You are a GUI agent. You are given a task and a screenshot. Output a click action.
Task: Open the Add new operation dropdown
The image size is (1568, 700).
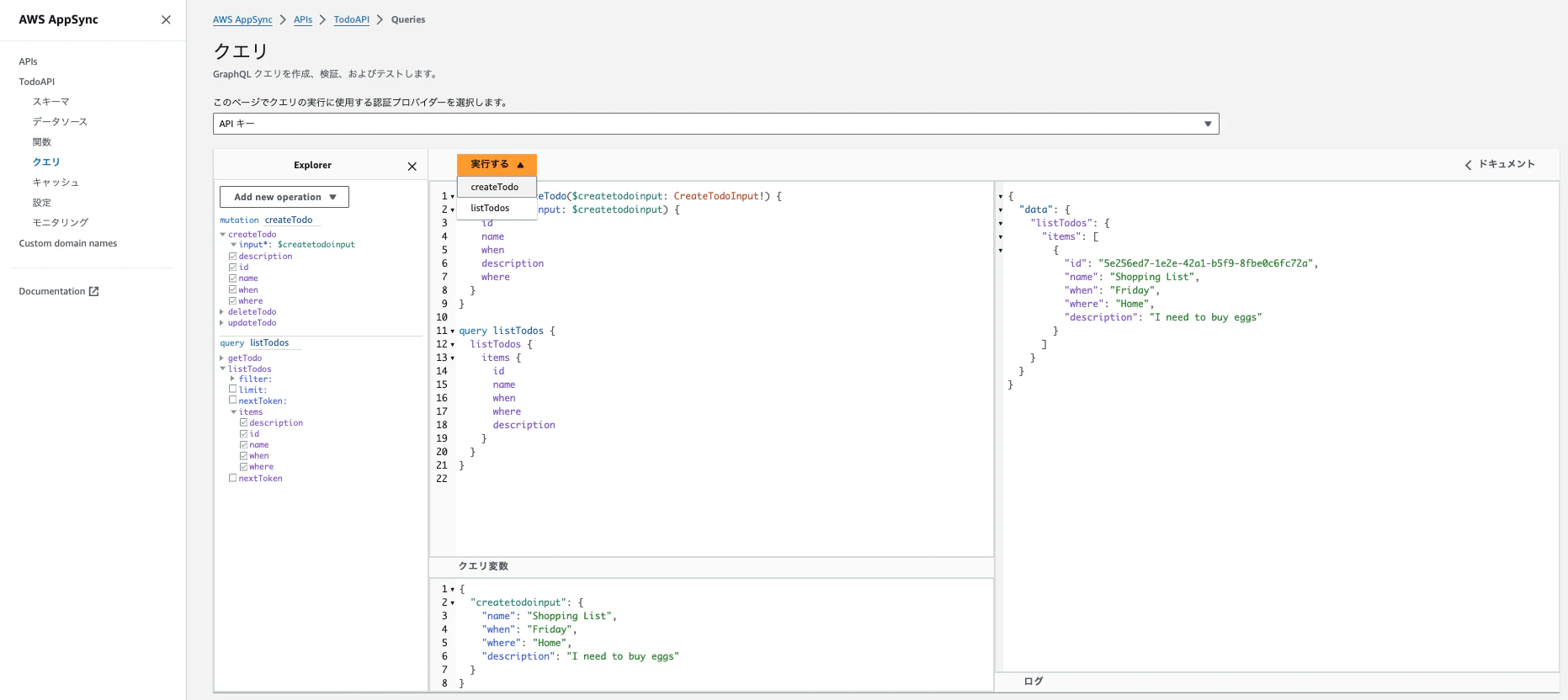(284, 197)
